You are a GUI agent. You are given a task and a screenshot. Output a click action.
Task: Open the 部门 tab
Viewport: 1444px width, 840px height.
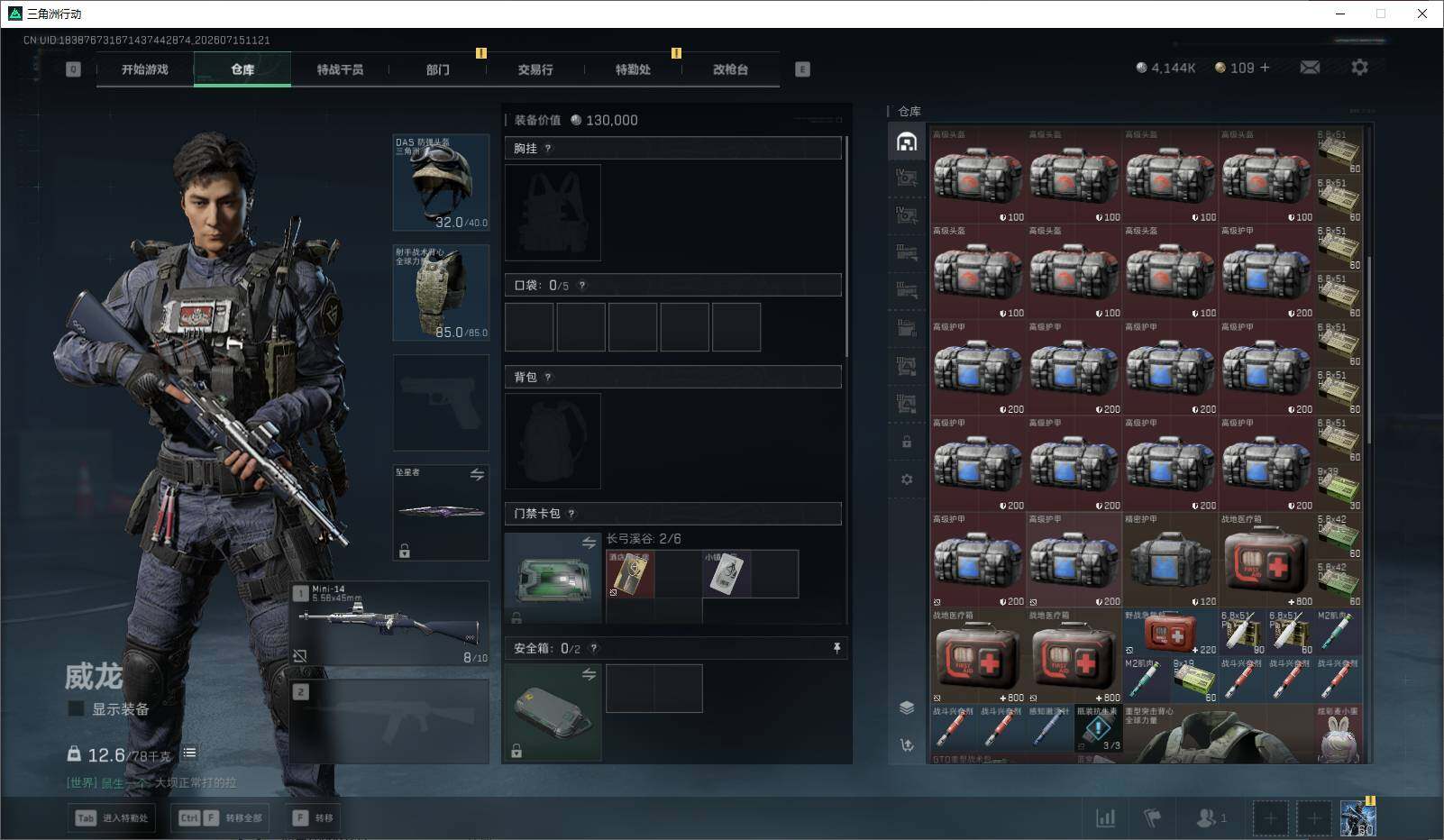[x=438, y=69]
